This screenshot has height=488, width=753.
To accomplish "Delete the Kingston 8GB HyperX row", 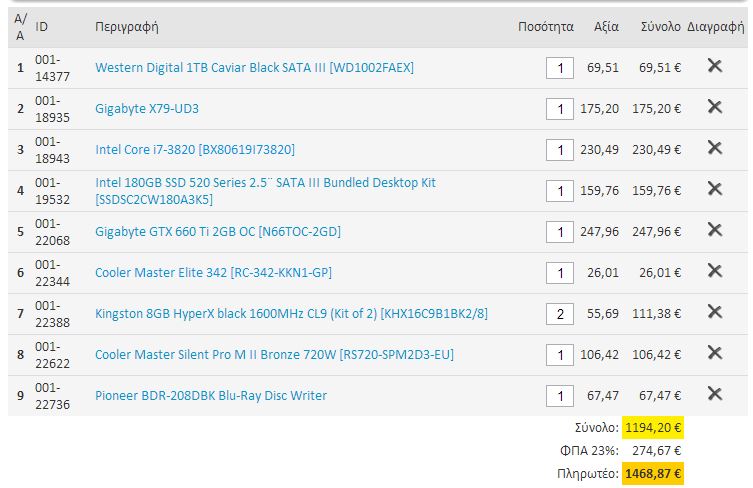I will (x=715, y=312).
